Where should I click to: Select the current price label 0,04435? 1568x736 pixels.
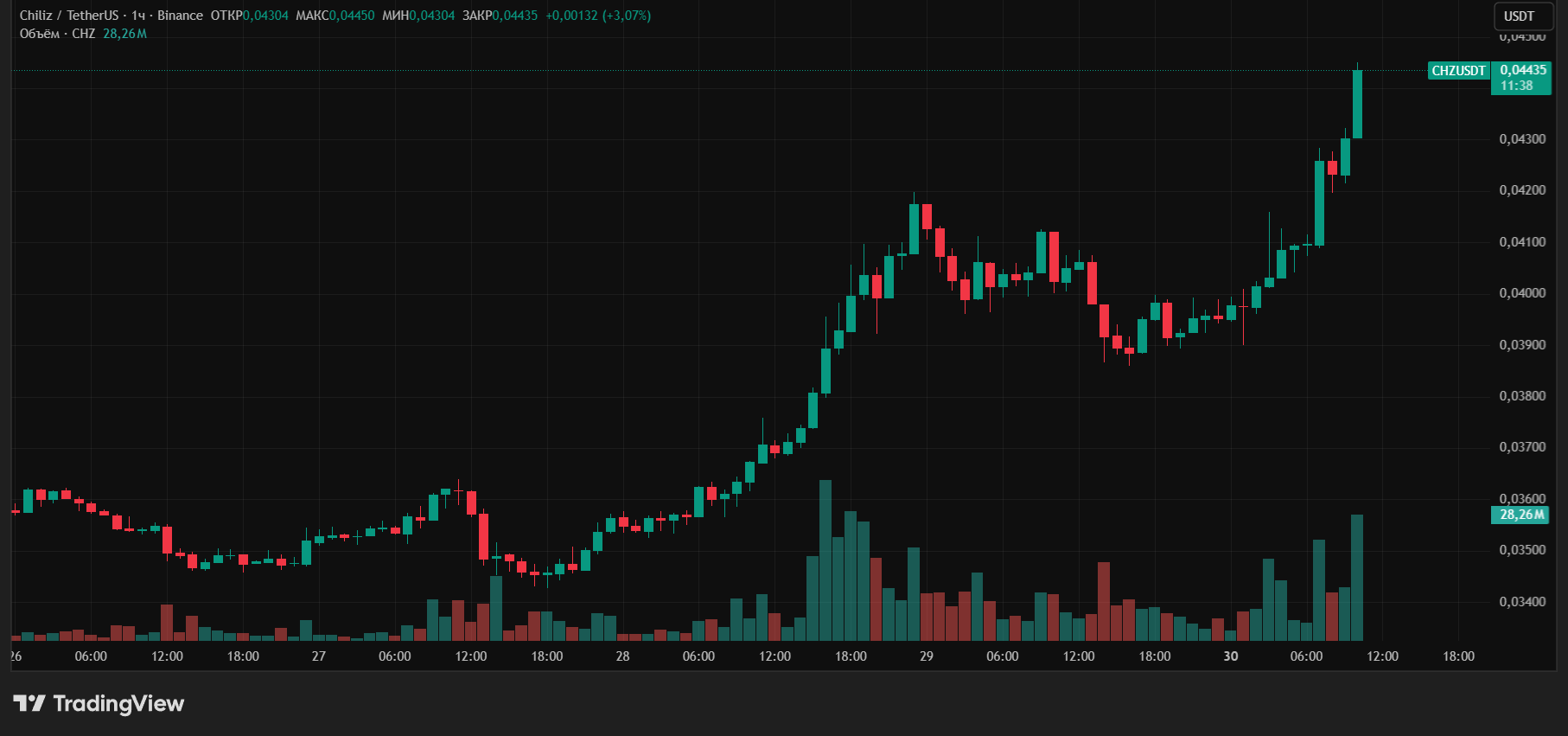pyautogui.click(x=1522, y=70)
